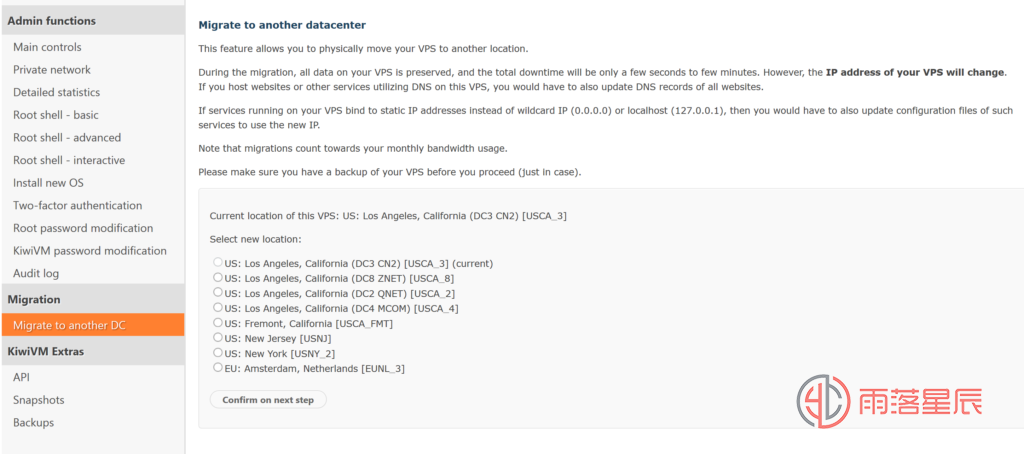Open Install new OS page

[x=48, y=183]
